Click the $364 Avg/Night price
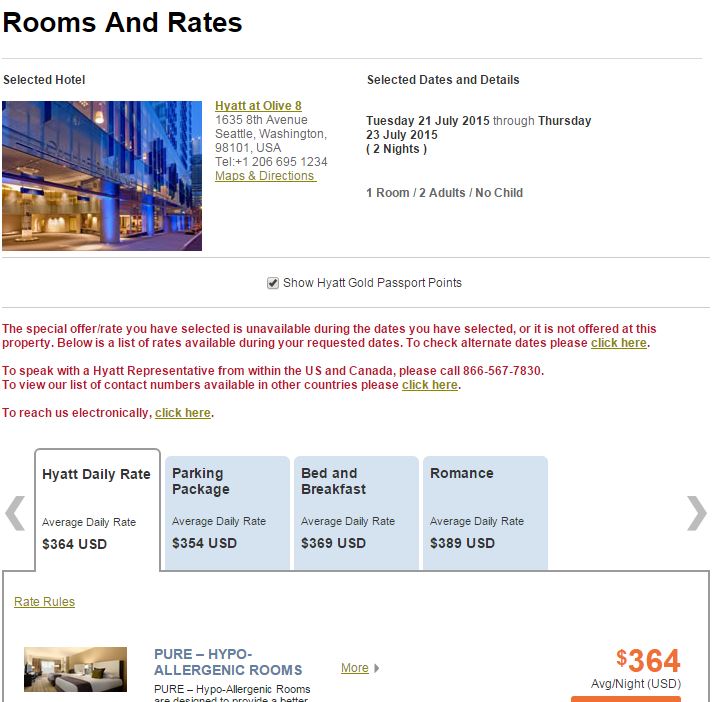712x702 pixels. [x=648, y=661]
